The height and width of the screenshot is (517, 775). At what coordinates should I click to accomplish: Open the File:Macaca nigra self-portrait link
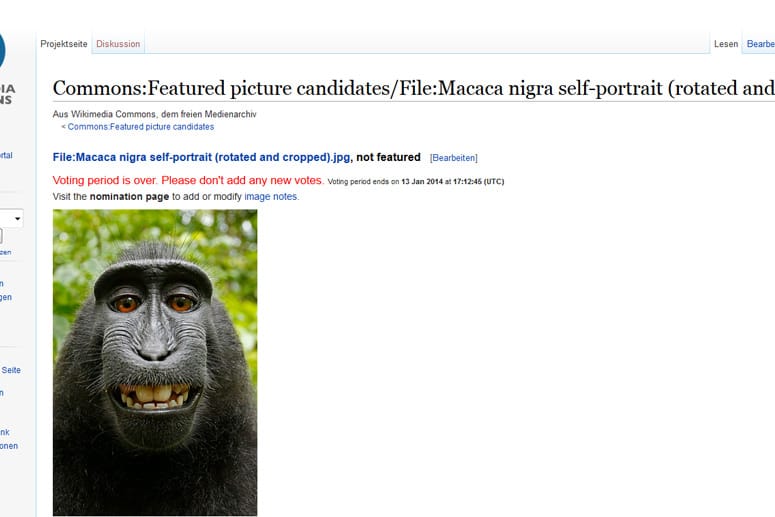pos(201,157)
